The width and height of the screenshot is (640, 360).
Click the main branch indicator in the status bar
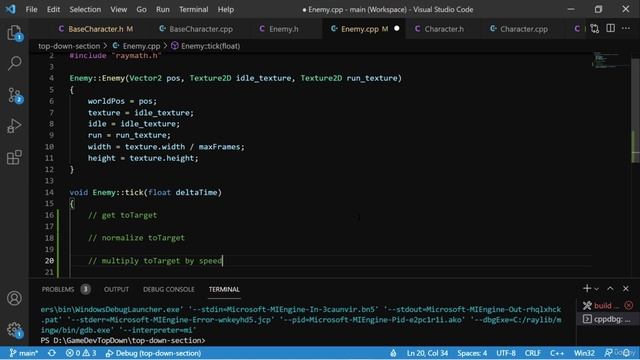24,353
